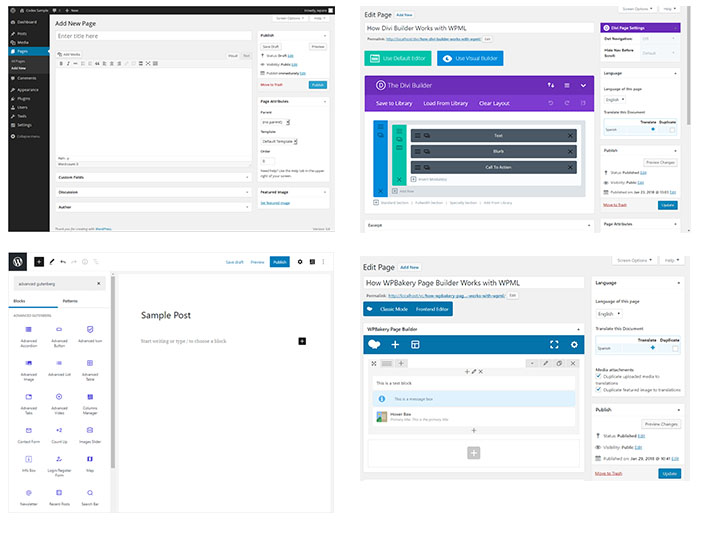Select the Gutenberg pencil tools icon

pyautogui.click(x=52, y=262)
